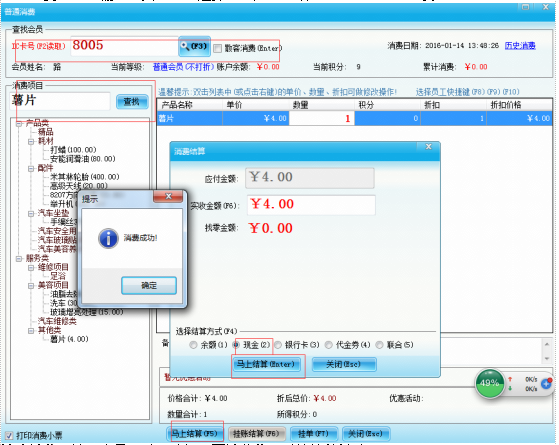
Task: Collapse the 产品类 tree node
Action: pos(19,124)
